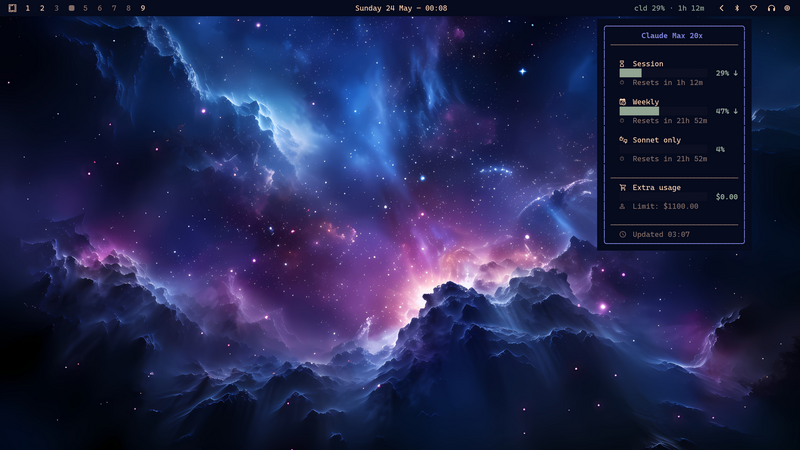Click the 'Extra usage' label

[657, 188]
